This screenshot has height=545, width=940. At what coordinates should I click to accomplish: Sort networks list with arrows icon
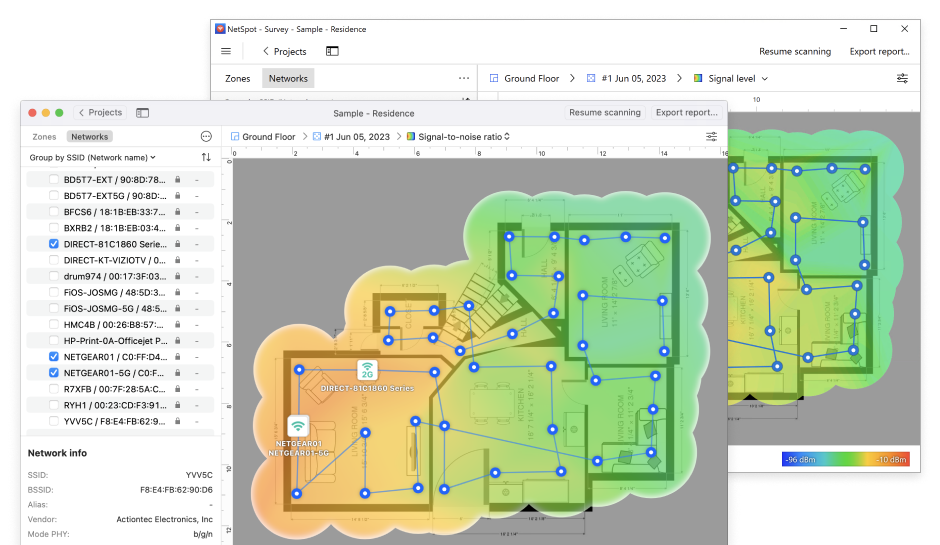click(x=206, y=157)
